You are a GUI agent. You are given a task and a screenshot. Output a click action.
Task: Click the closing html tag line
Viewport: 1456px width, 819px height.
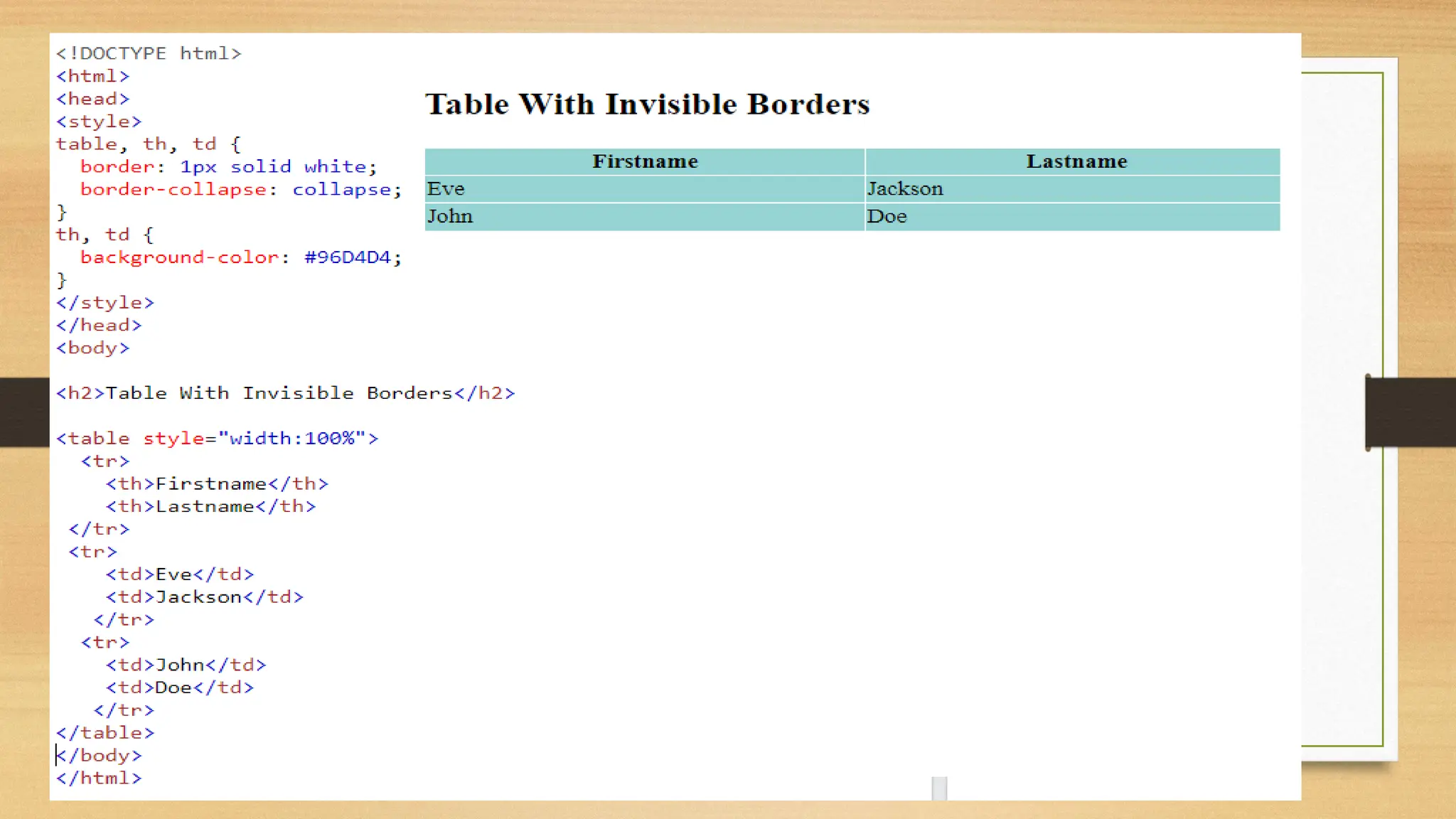pyautogui.click(x=99, y=778)
